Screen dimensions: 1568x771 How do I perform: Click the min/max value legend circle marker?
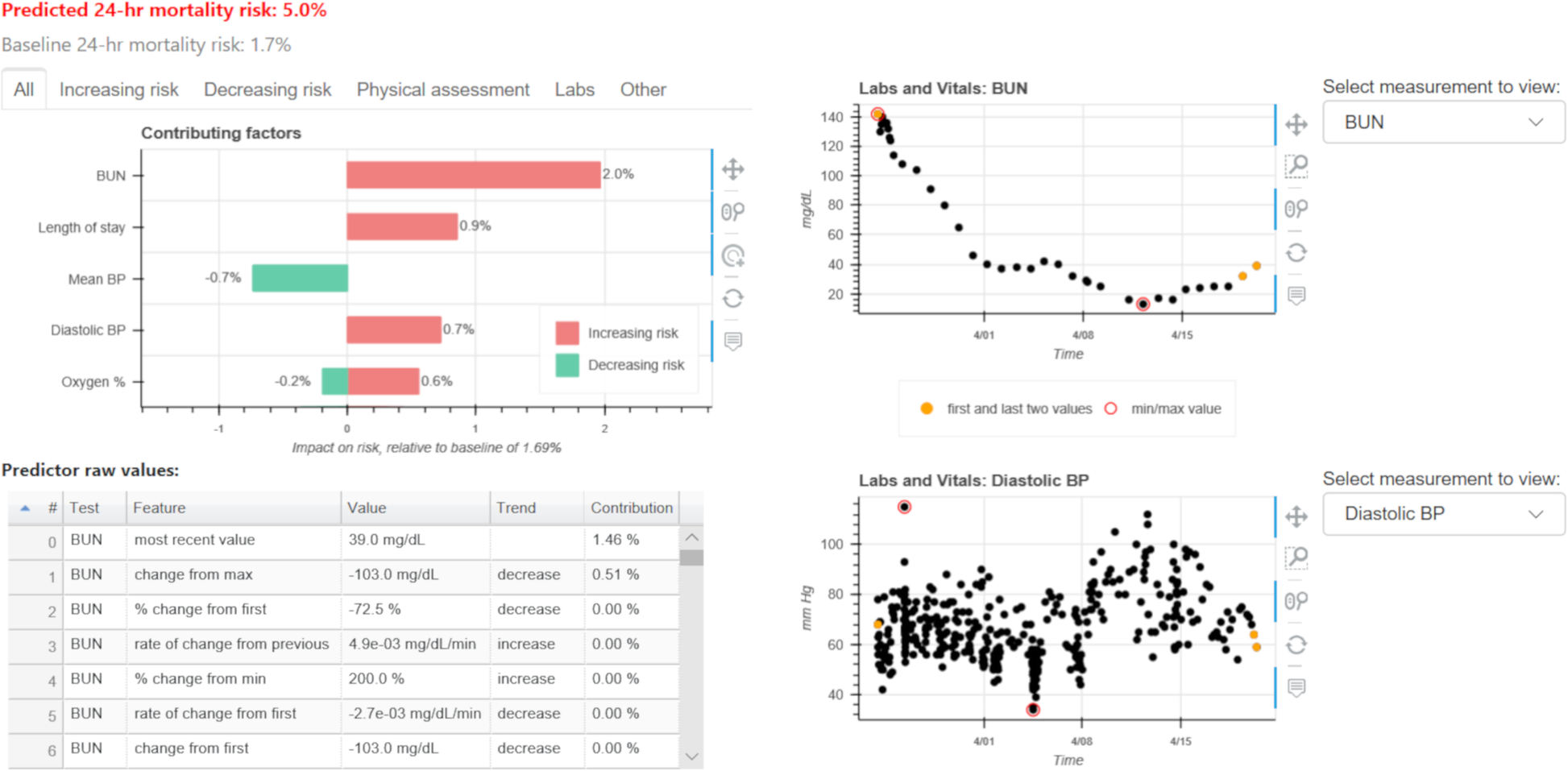click(x=1110, y=408)
